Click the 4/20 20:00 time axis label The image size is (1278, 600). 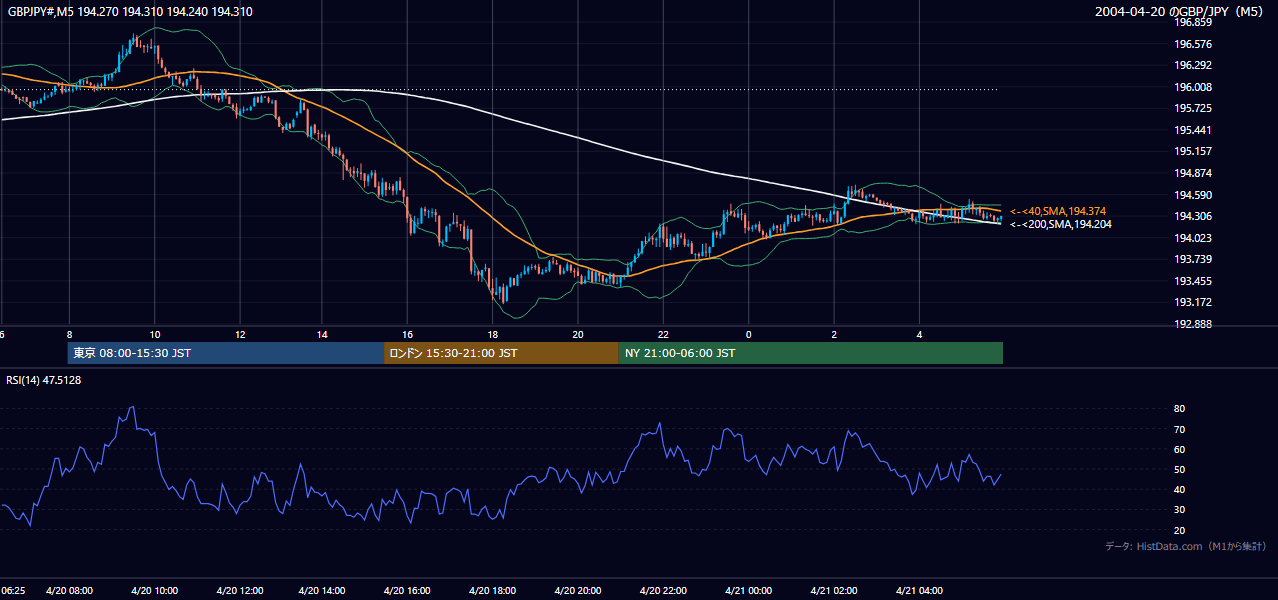(x=578, y=591)
